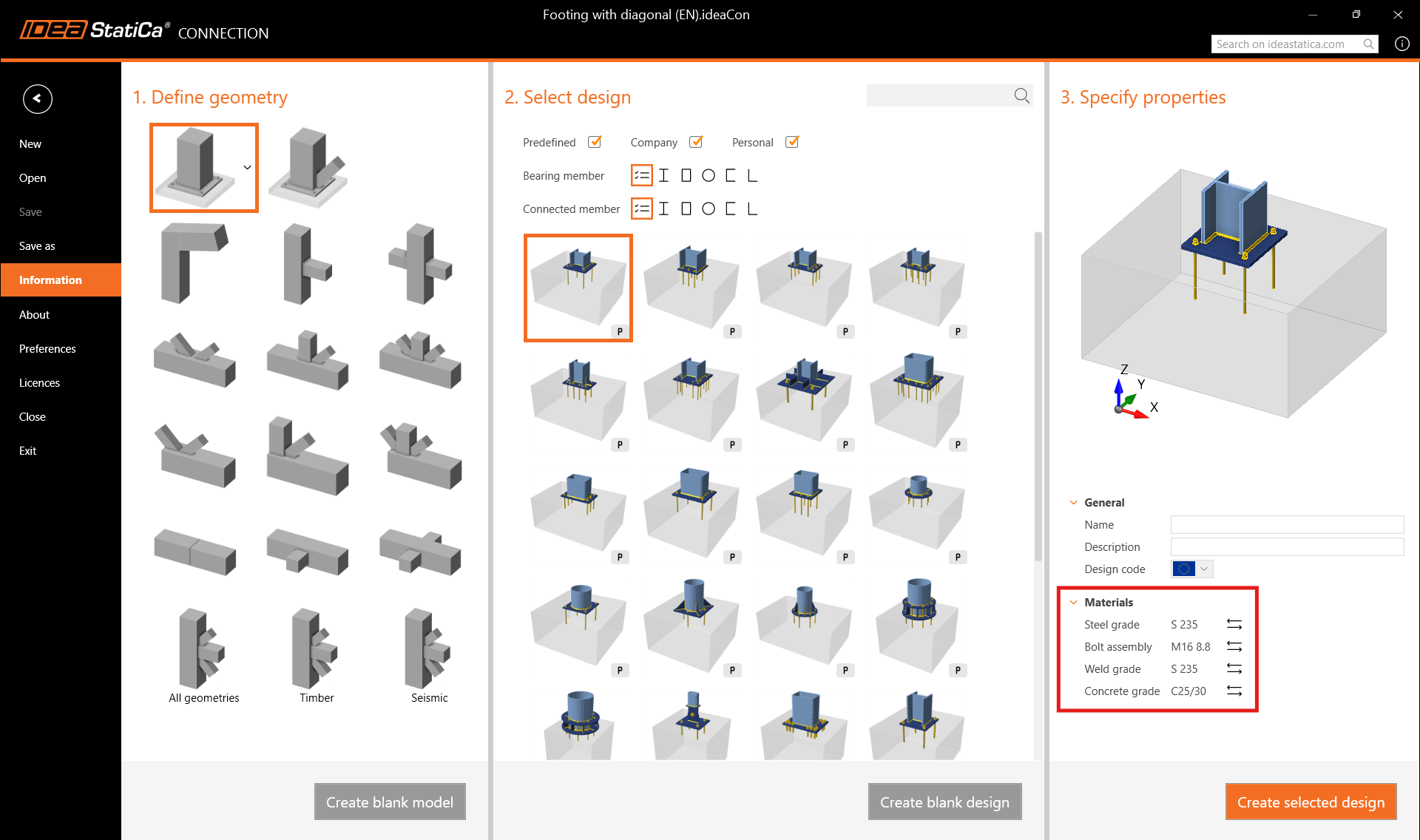
Task: Filter bearing member by I-section
Action: pyautogui.click(x=663, y=175)
